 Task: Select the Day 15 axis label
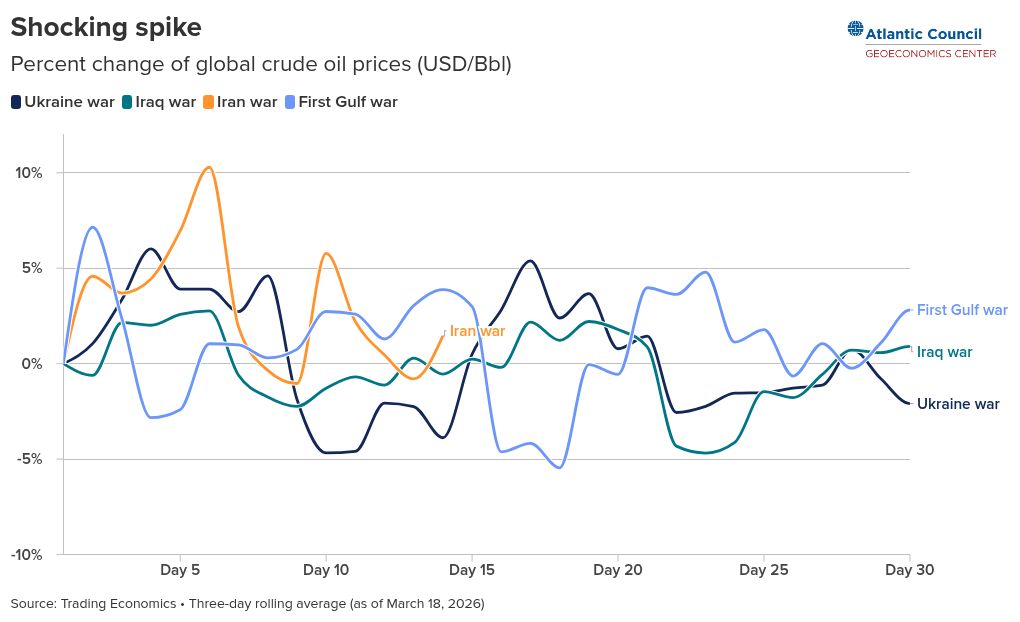[472, 570]
